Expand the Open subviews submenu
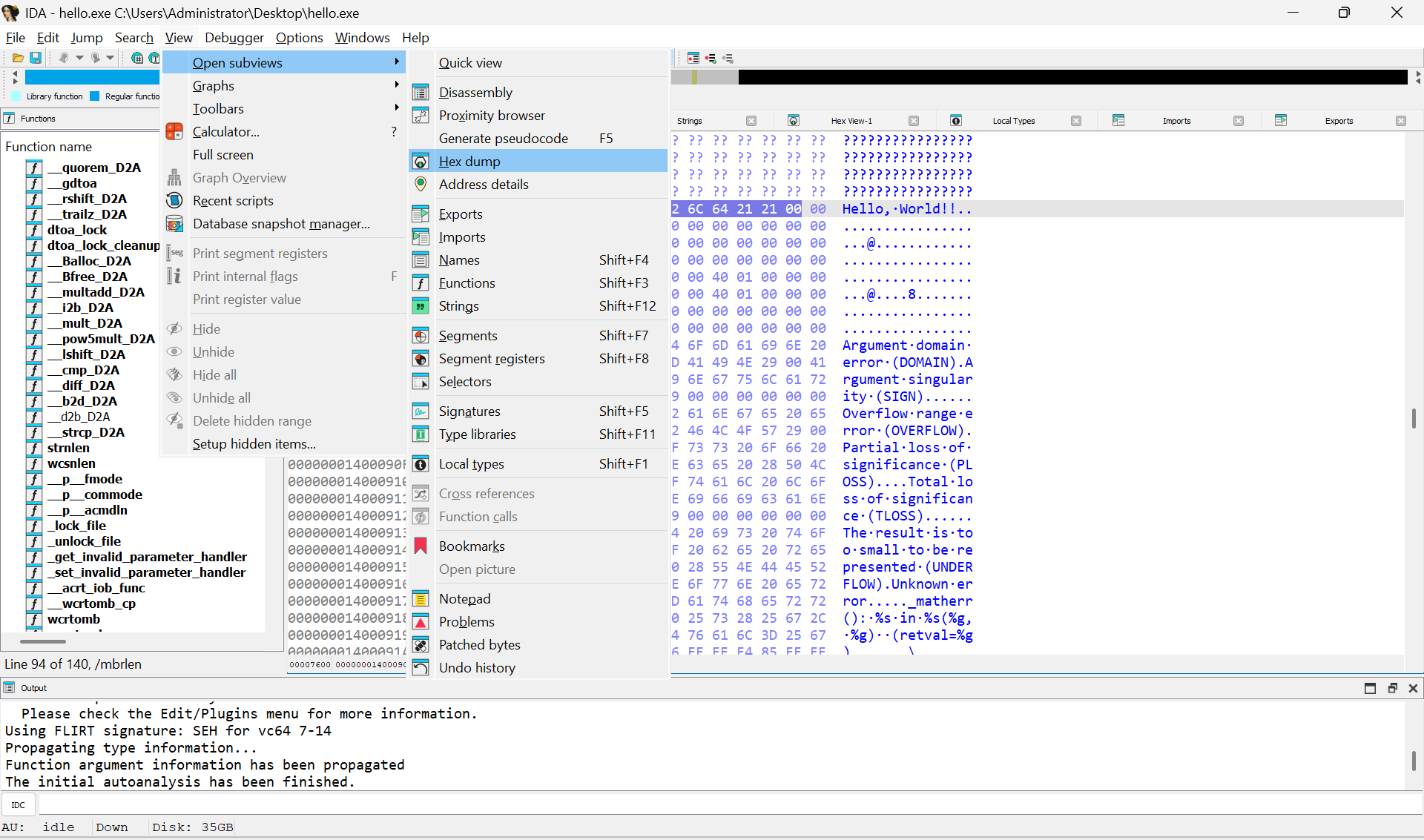The image size is (1424, 840). click(237, 62)
